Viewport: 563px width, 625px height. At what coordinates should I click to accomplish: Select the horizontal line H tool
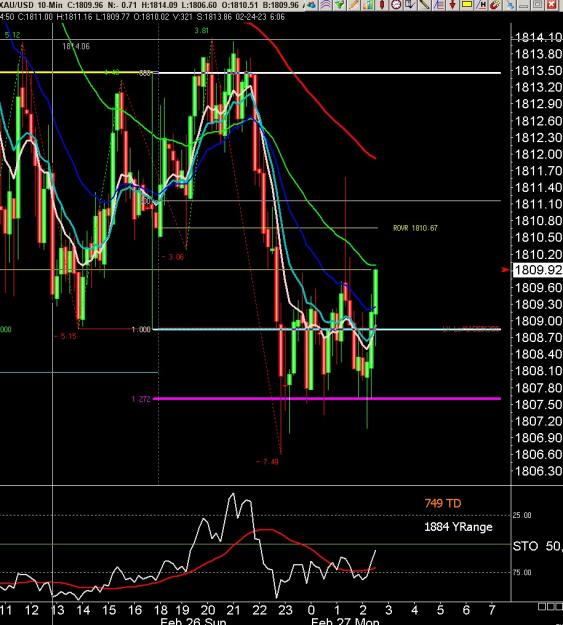click(480, 4)
